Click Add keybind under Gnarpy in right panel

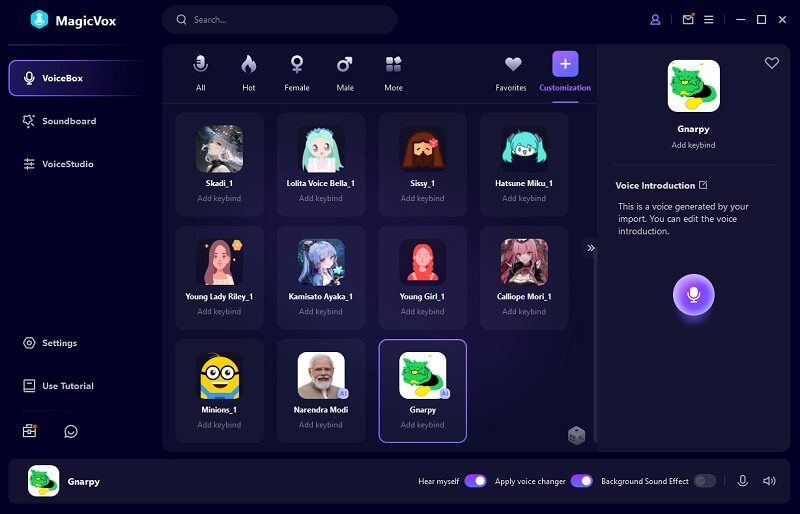click(x=693, y=145)
